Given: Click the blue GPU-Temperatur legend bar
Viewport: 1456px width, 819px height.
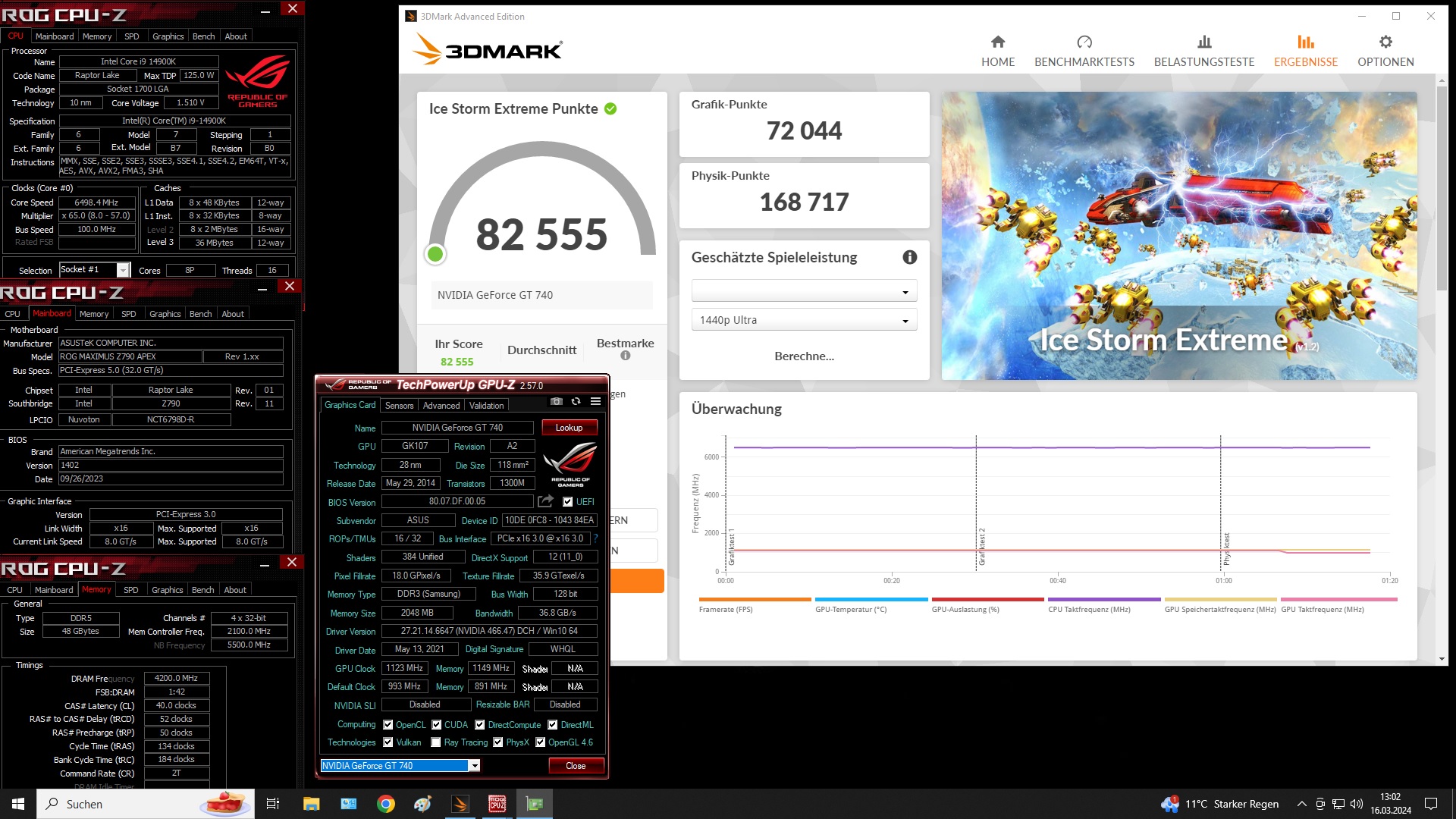Looking at the screenshot, I should click(x=871, y=600).
